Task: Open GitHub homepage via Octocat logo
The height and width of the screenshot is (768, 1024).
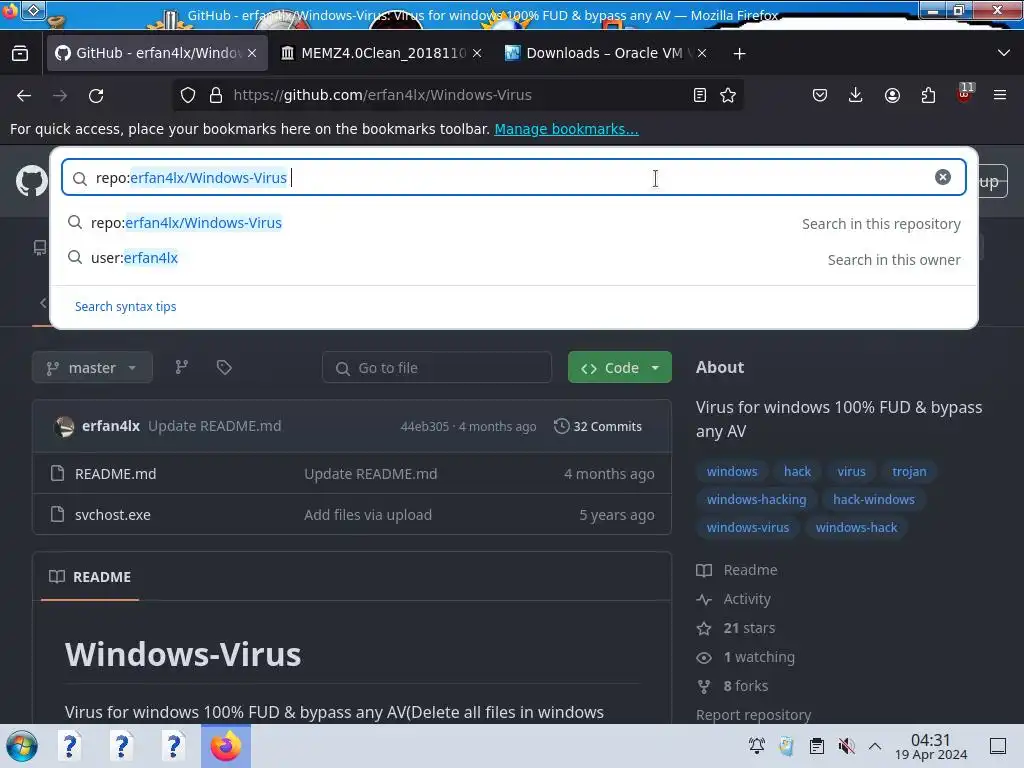Action: (x=31, y=181)
